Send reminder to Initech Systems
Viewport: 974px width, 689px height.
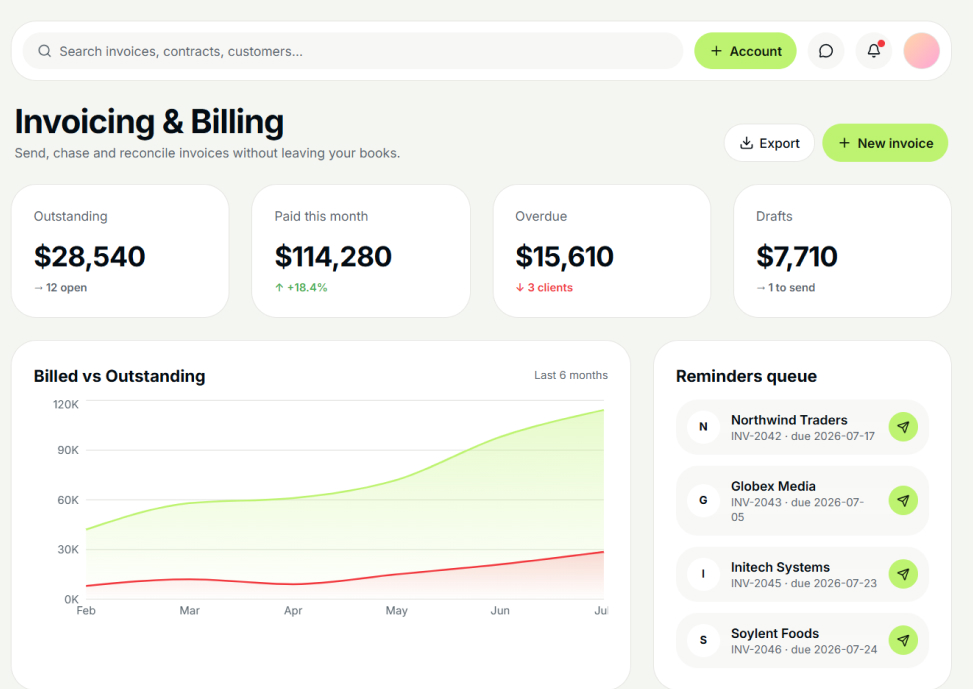[x=903, y=574]
